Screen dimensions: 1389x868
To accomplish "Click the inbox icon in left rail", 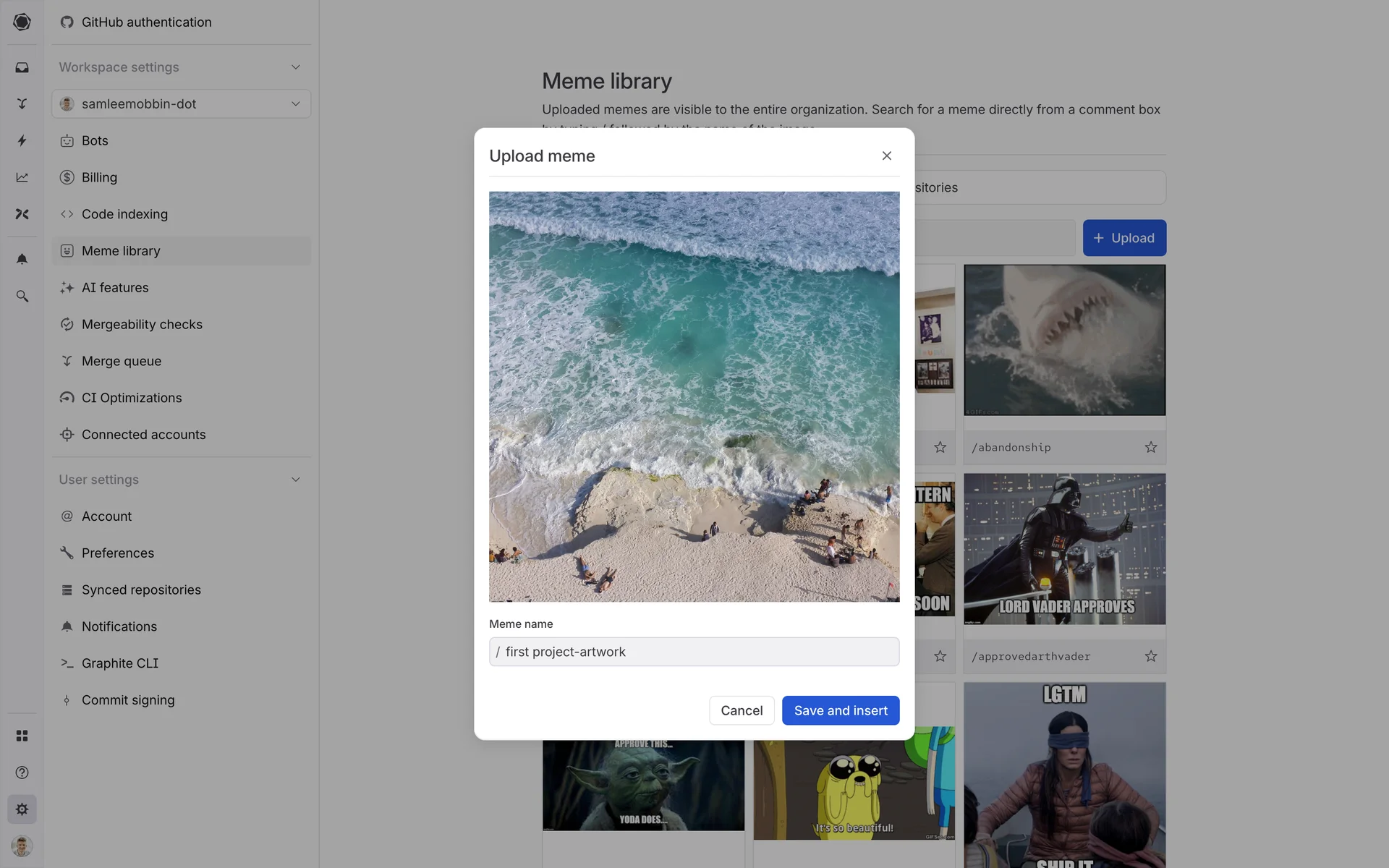I will (22, 67).
